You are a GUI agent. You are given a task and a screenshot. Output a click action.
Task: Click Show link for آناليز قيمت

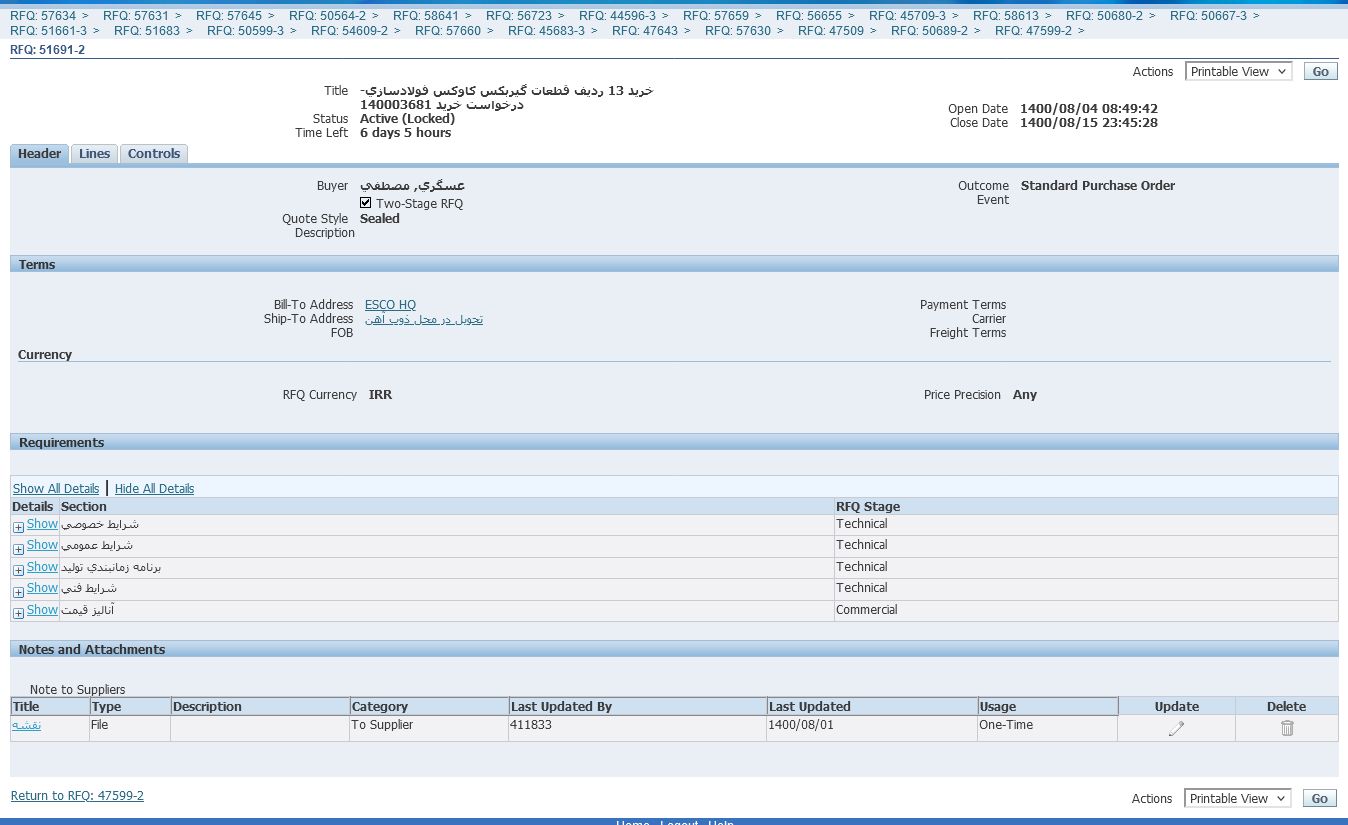click(42, 610)
